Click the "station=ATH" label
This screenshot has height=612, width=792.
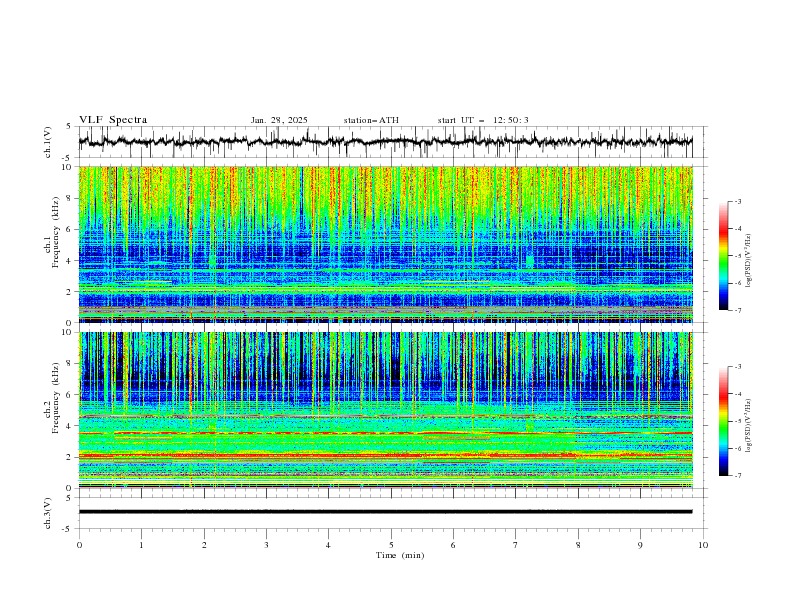371,120
